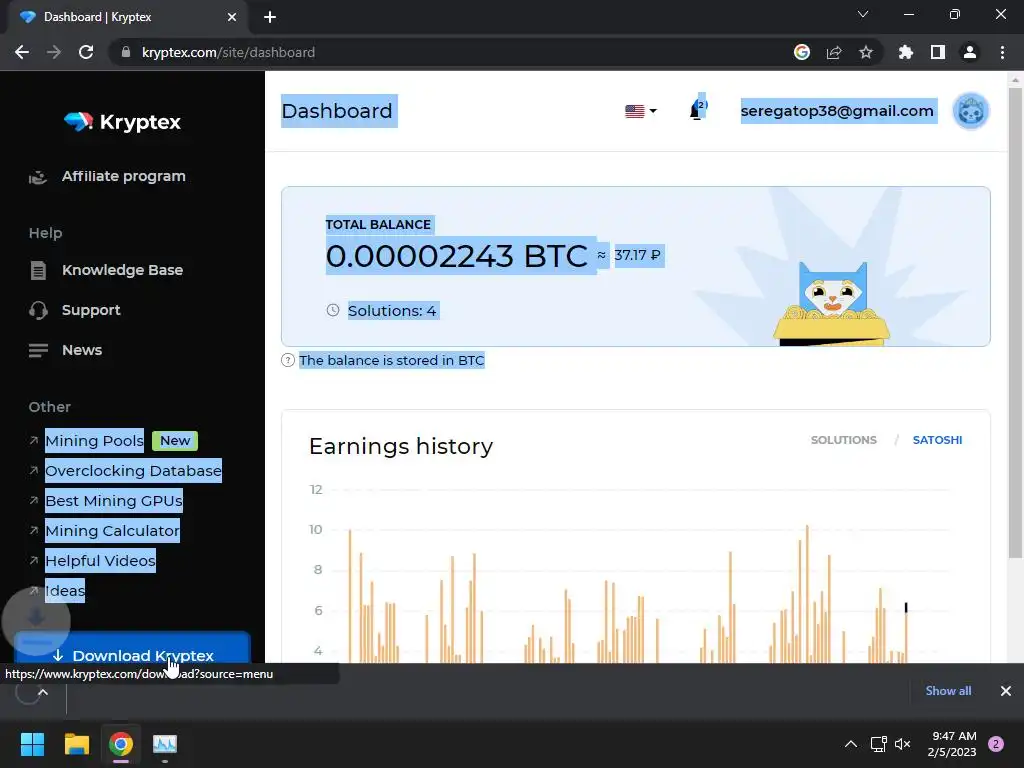Open a new browser tab
1024x768 pixels.
coord(270,17)
